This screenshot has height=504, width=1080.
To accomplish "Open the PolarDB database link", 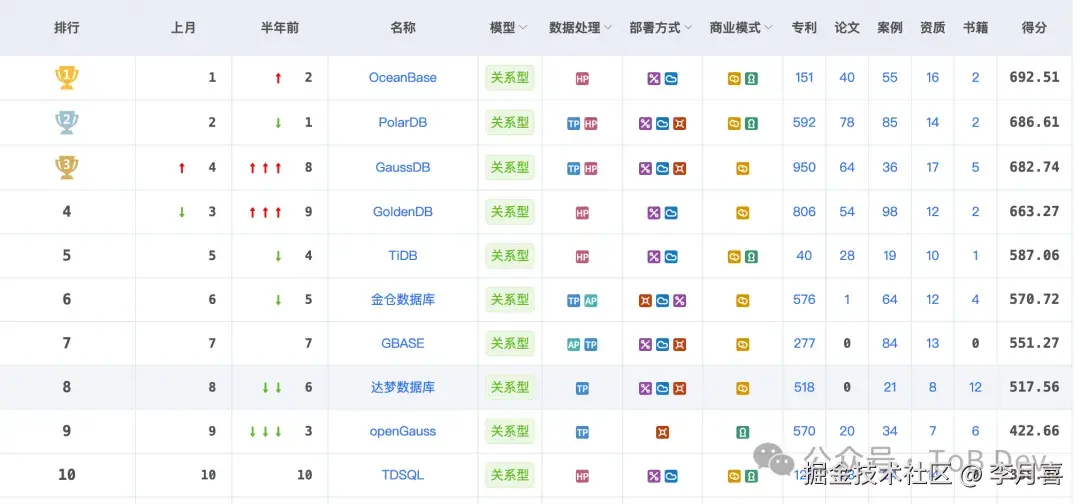I will click(x=403, y=123).
